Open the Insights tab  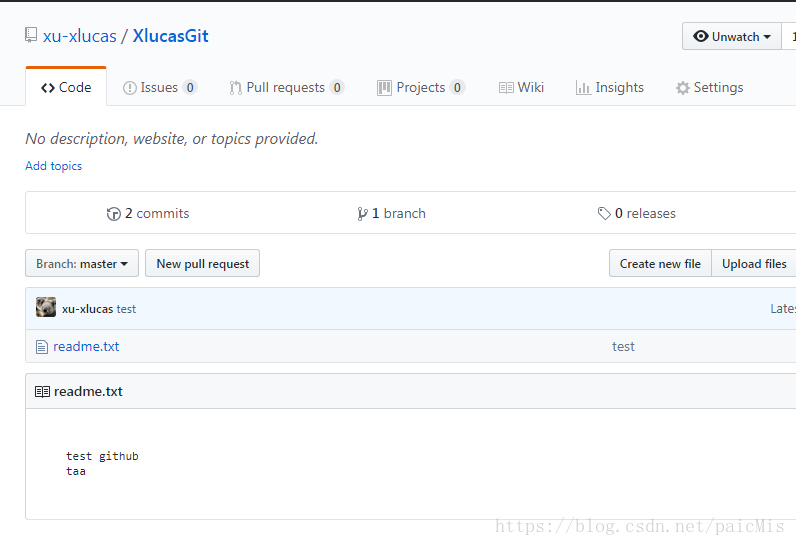pyautogui.click(x=610, y=87)
